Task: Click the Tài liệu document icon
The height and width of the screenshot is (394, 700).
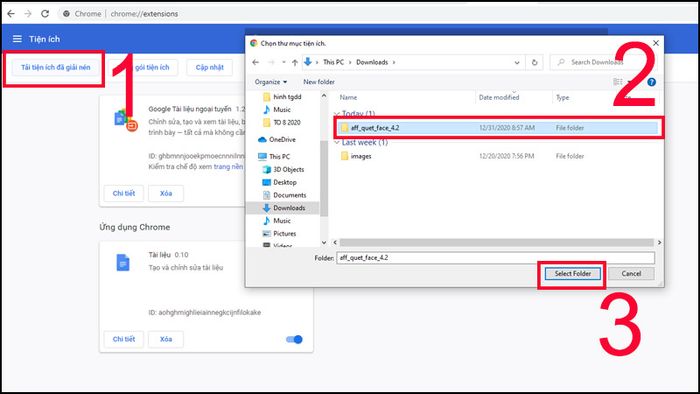Action: (123, 262)
